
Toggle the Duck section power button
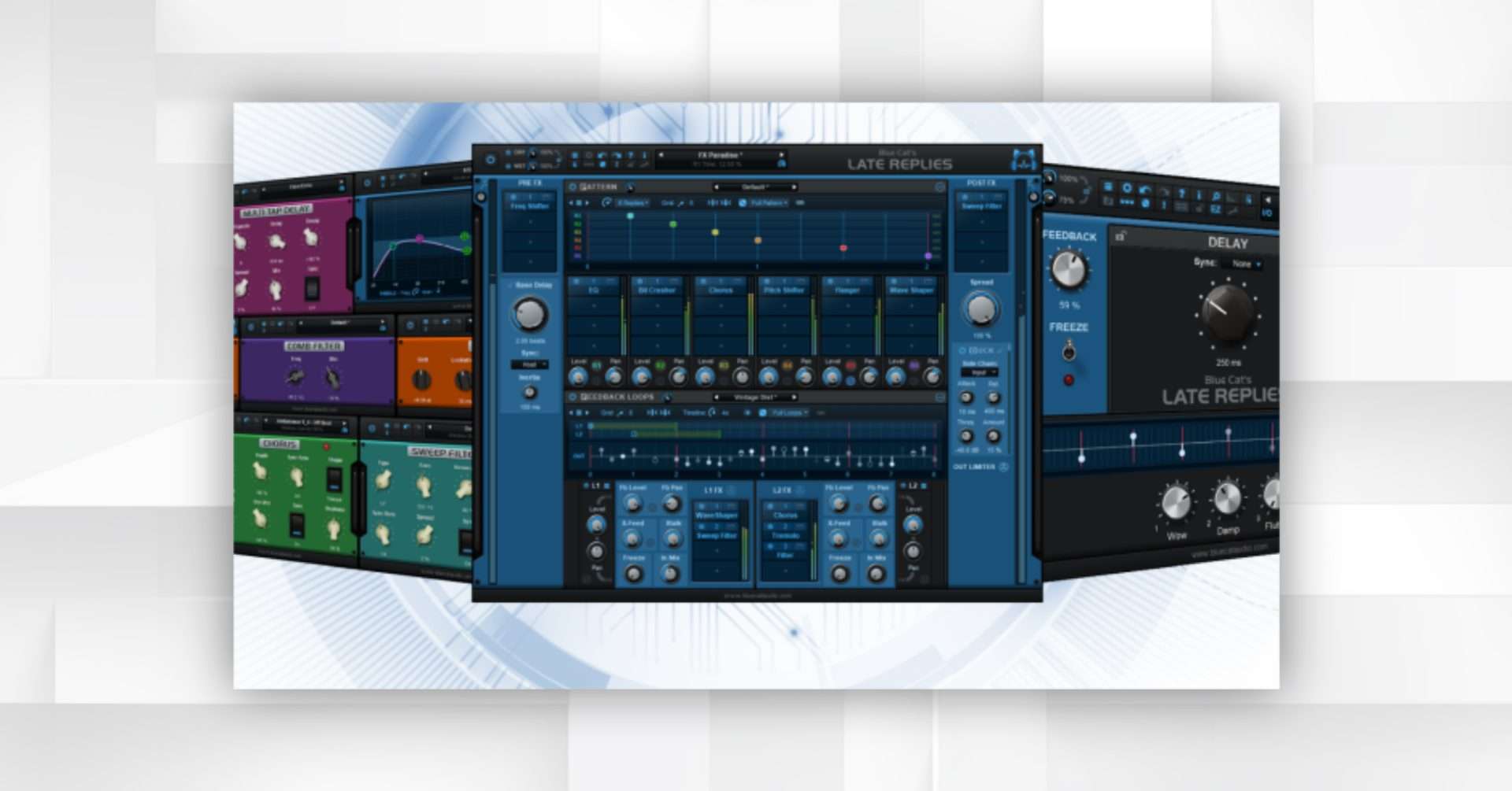point(962,350)
